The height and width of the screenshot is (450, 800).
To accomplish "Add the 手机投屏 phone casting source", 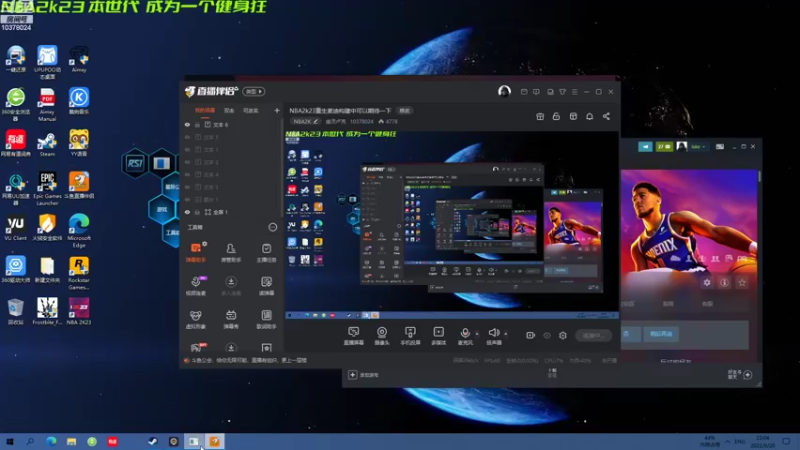I will click(410, 336).
